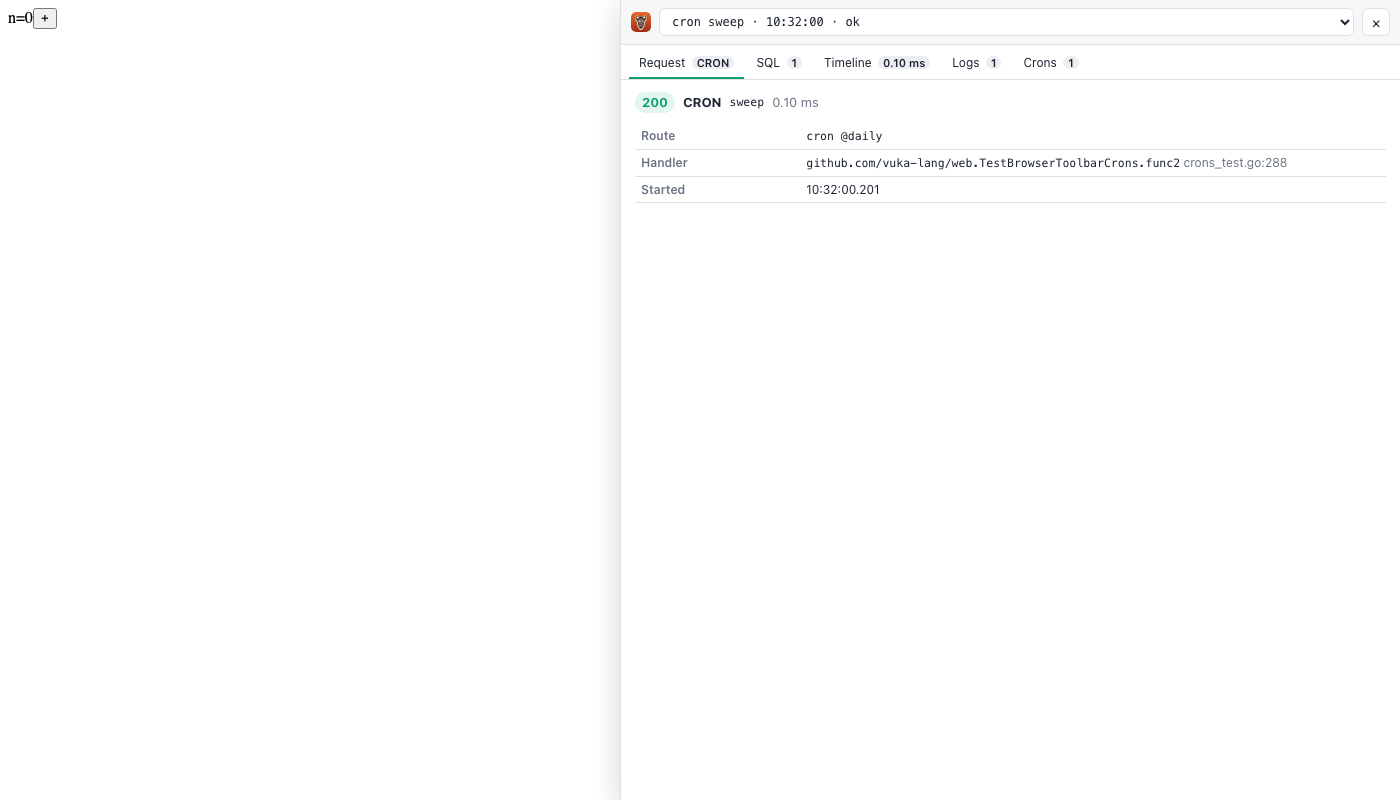Image resolution: width=1400 pixels, height=800 pixels.
Task: Select the handler function path text
Action: [x=993, y=163]
